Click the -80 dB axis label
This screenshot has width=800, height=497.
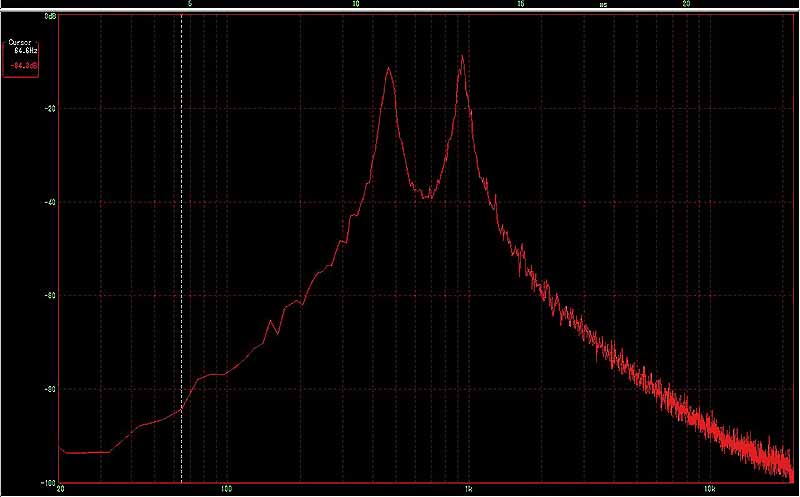[x=50, y=389]
